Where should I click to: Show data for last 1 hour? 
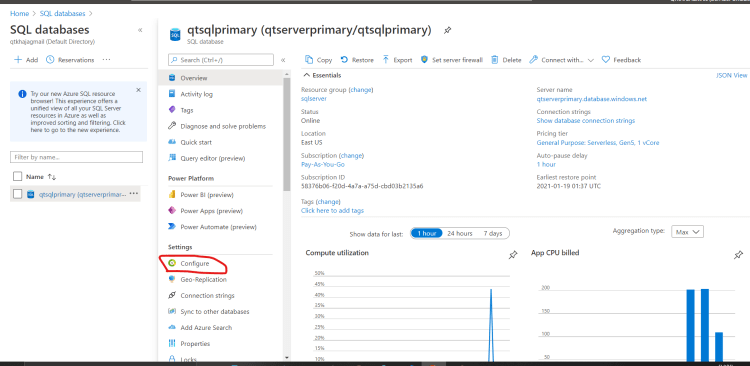[427, 233]
